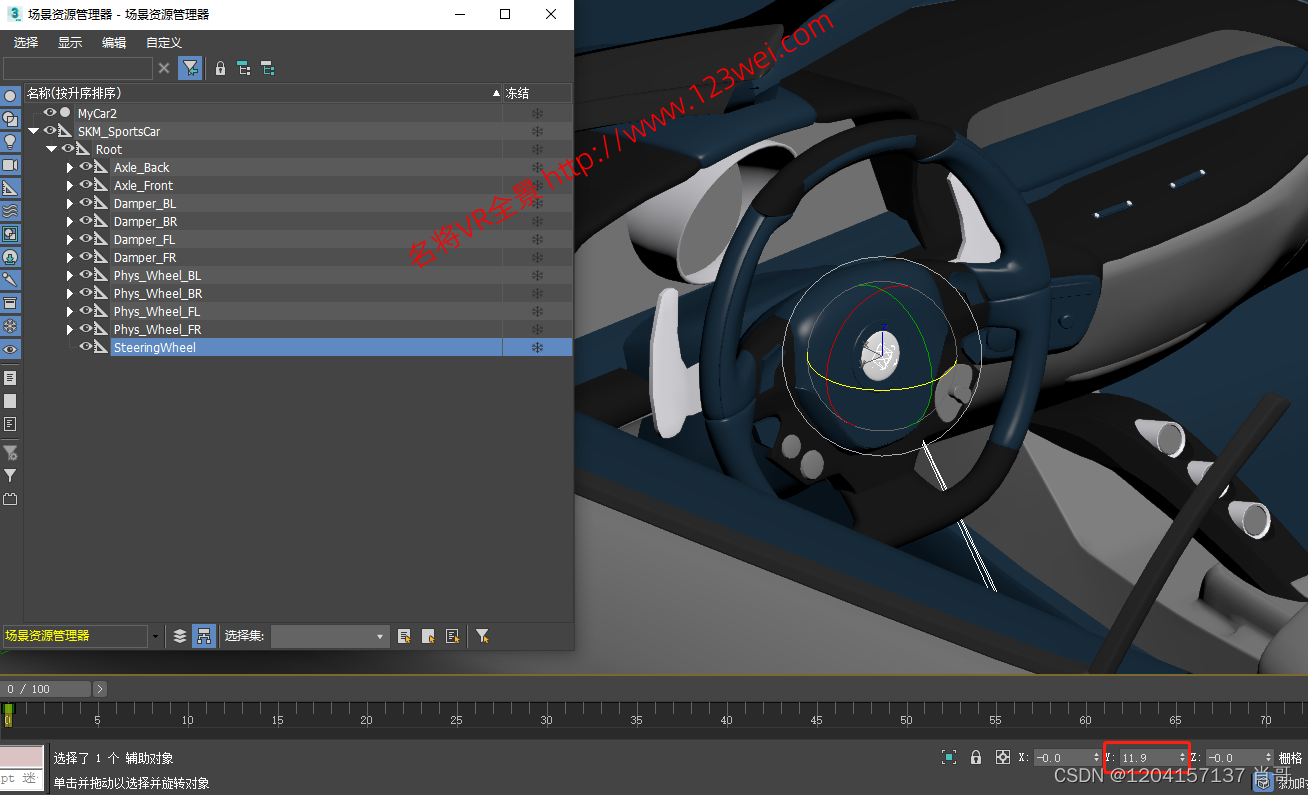Click the second teal hierarchy icon in toolbar
The image size is (1308, 795).
pyautogui.click(x=268, y=68)
